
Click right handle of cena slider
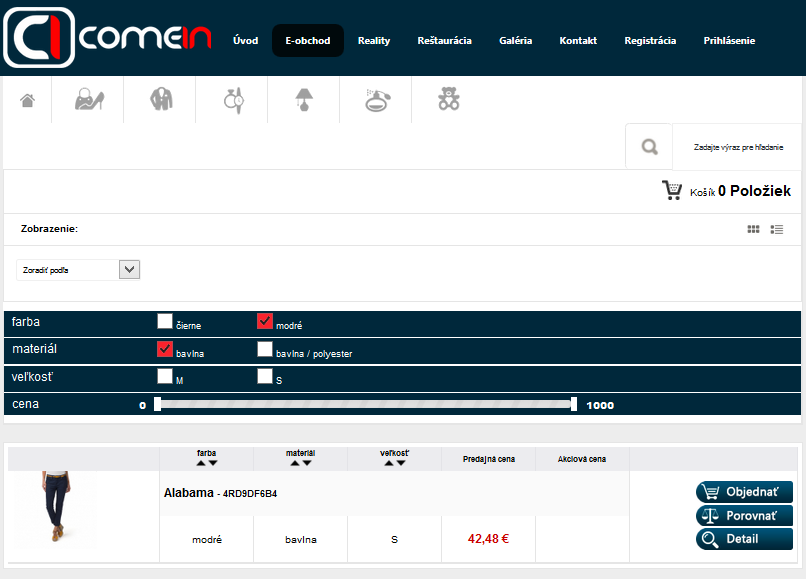coord(574,404)
